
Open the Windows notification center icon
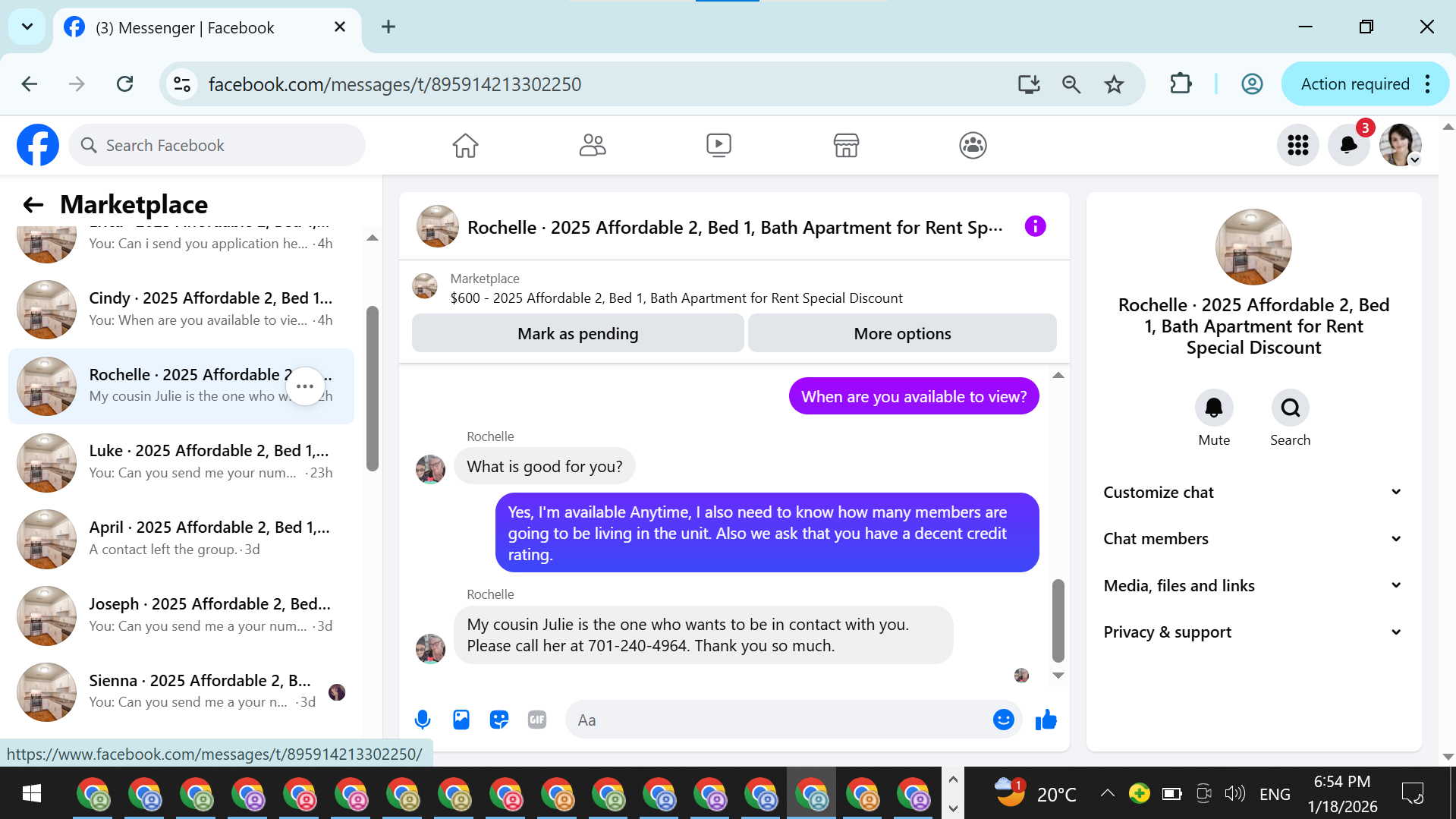1412,793
